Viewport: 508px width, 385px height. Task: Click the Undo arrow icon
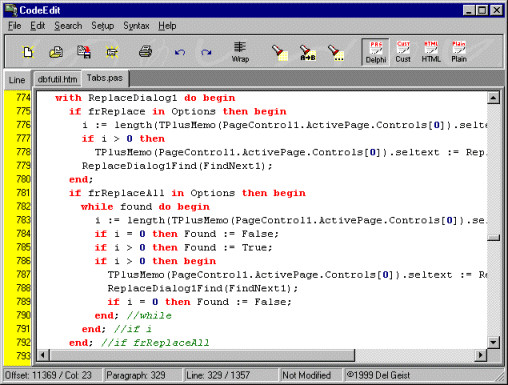[180, 52]
